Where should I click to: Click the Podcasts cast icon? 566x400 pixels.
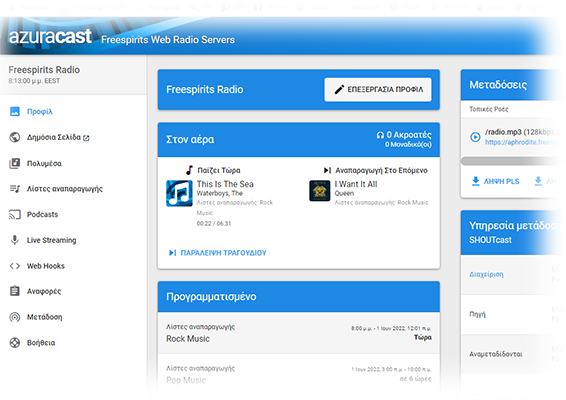click(x=14, y=215)
